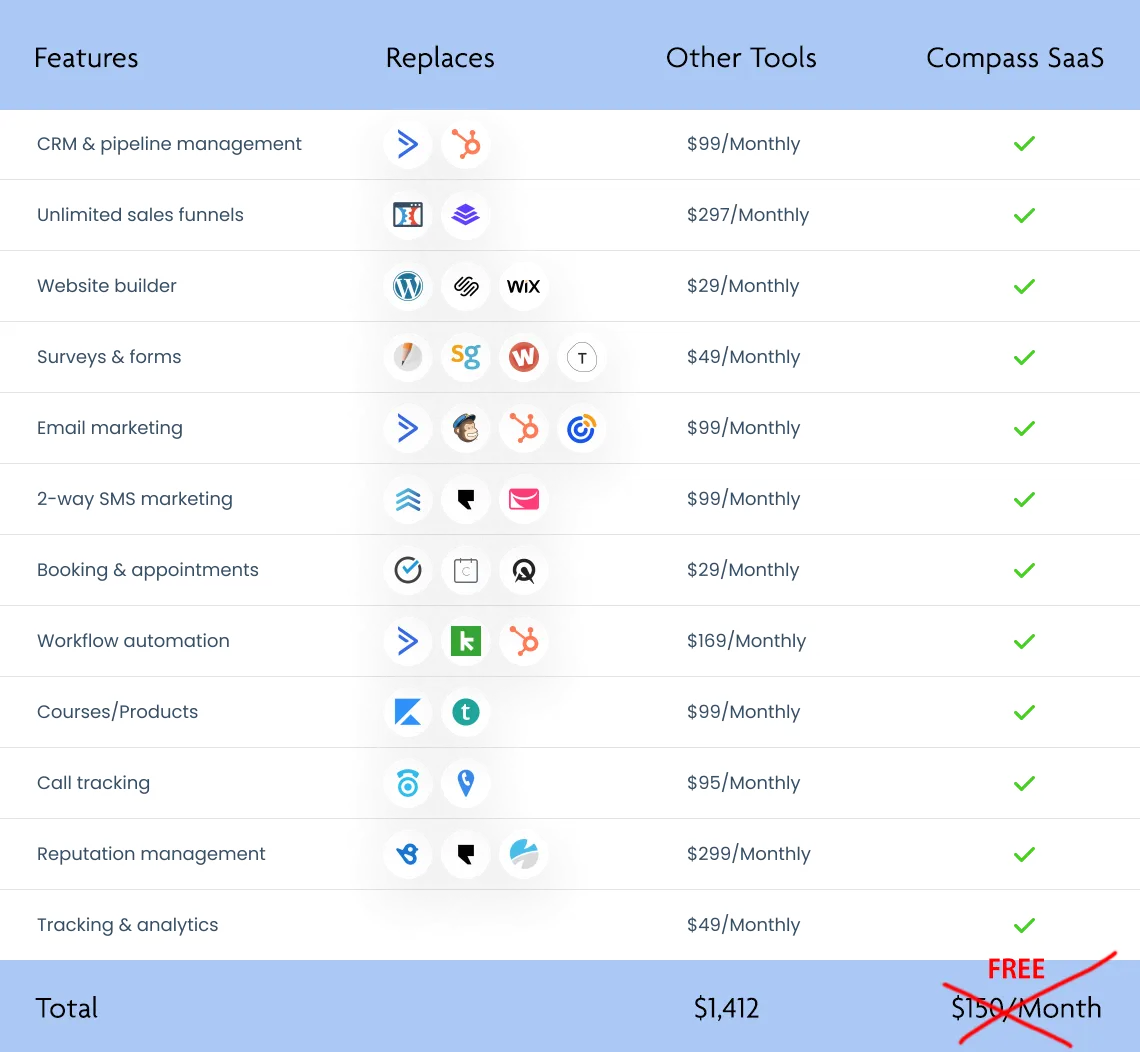This screenshot has width=1140, height=1052.
Task: Click green checkmark for Website builder
Action: click(x=1024, y=286)
